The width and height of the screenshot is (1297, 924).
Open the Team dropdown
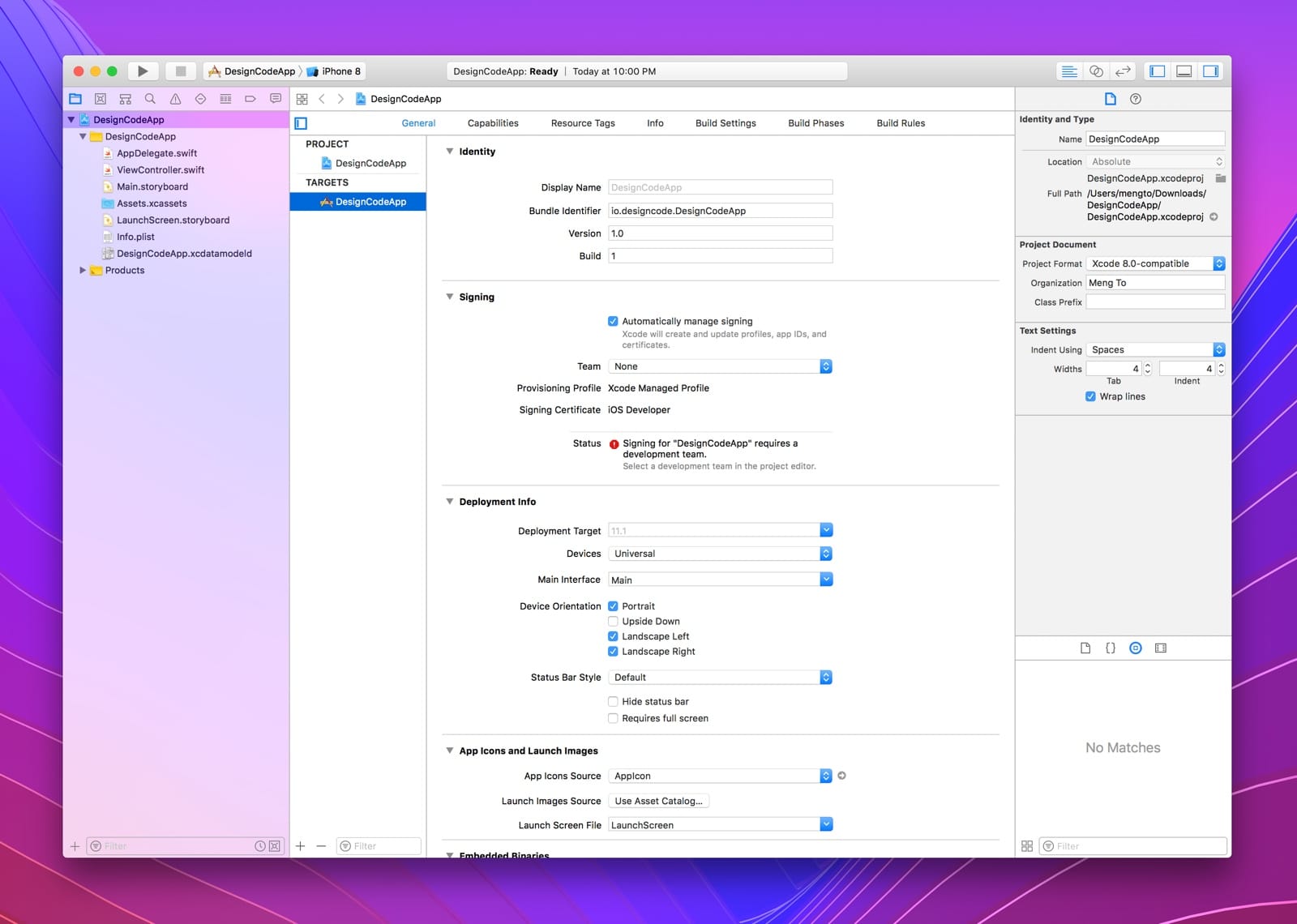[x=720, y=366]
